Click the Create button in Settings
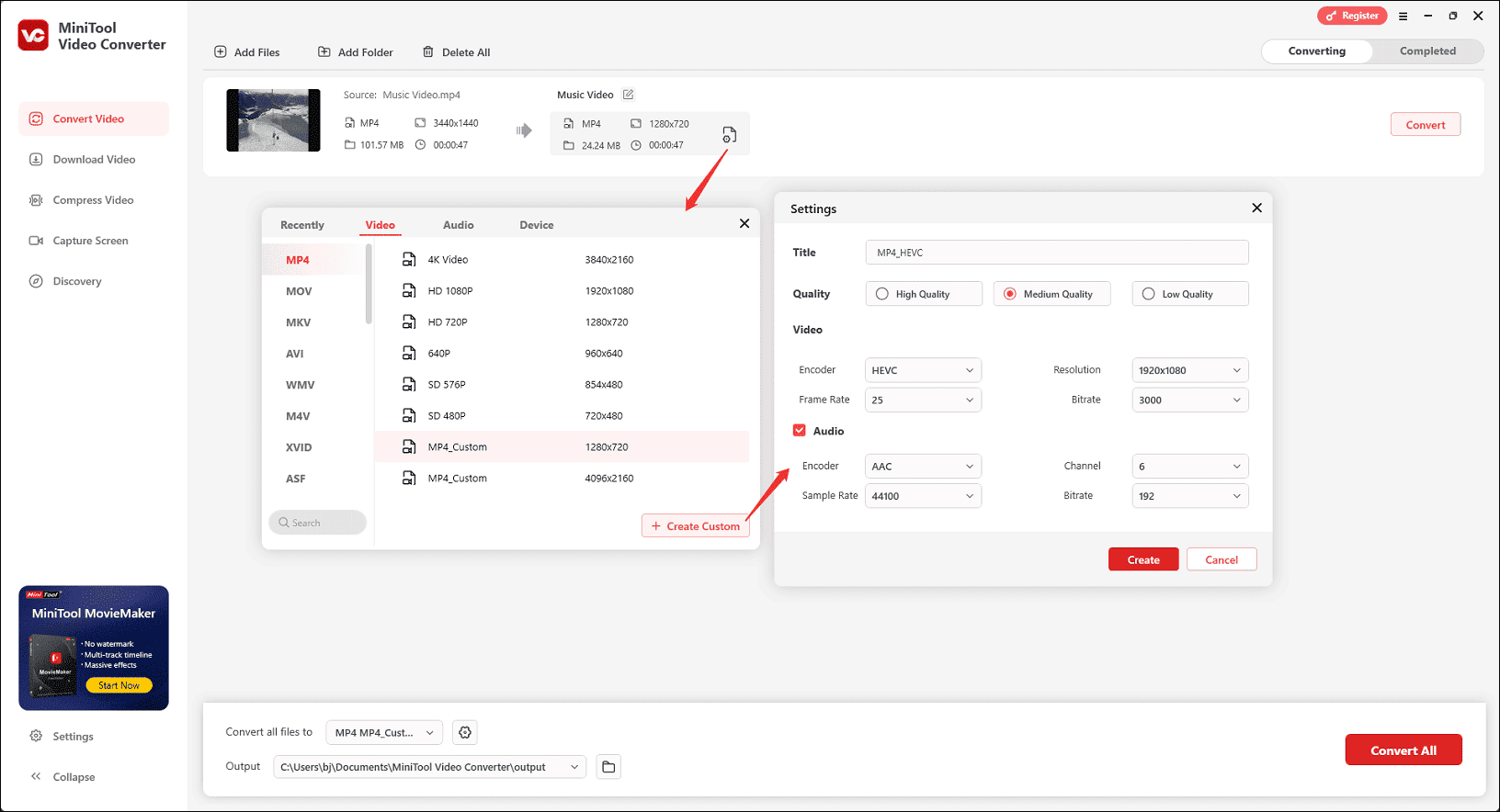Image resolution: width=1500 pixels, height=812 pixels. [1143, 559]
